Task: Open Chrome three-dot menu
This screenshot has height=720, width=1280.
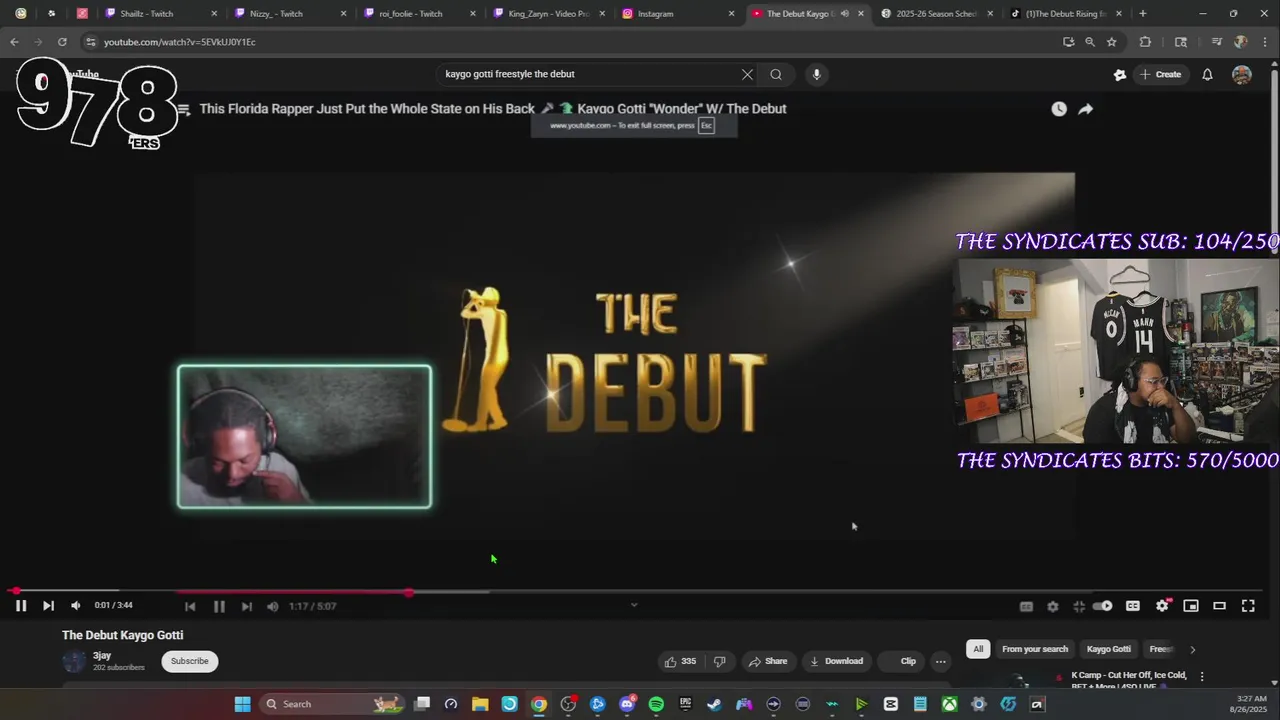Action: click(x=1265, y=42)
